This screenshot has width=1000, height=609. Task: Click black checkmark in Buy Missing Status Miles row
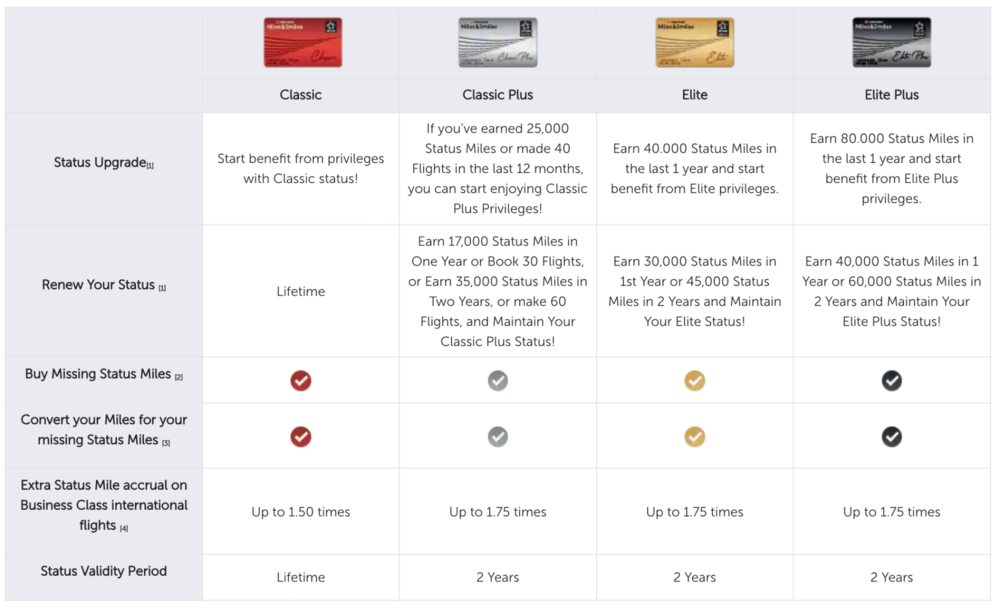point(891,380)
